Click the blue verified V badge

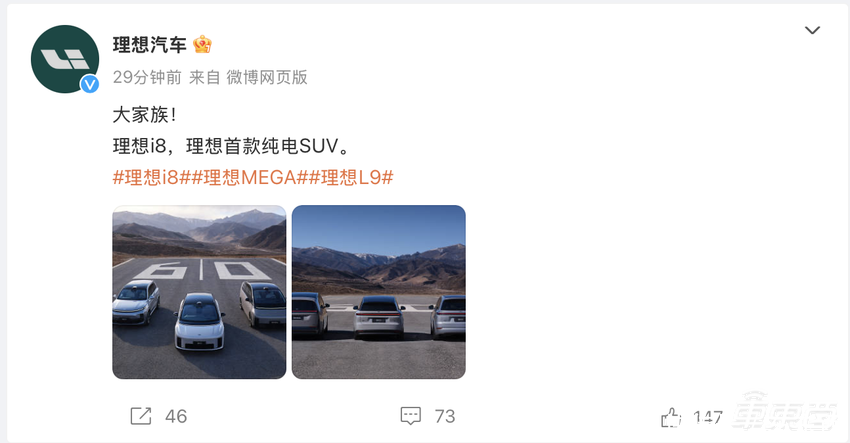point(89,84)
